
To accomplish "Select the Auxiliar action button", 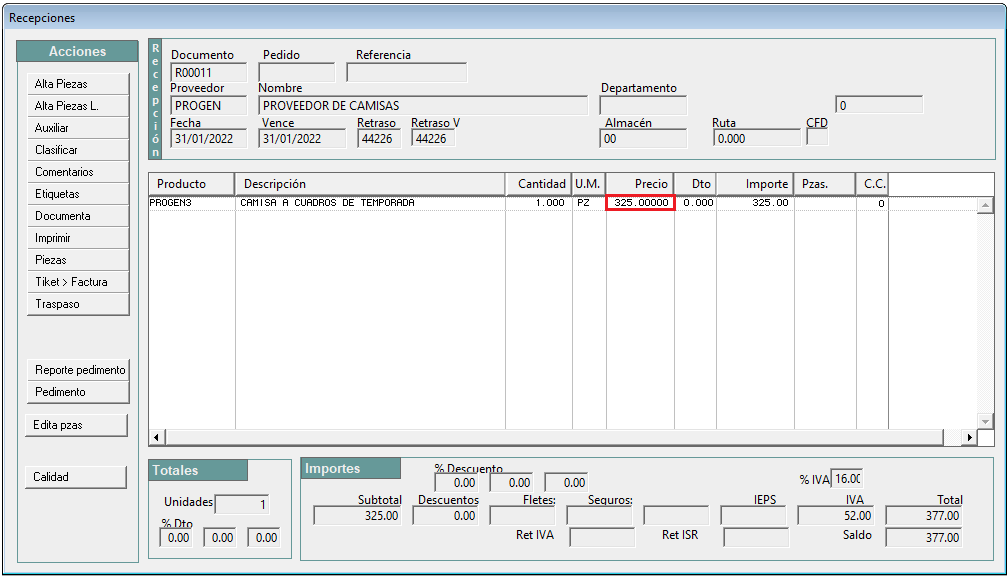I will point(78,128).
